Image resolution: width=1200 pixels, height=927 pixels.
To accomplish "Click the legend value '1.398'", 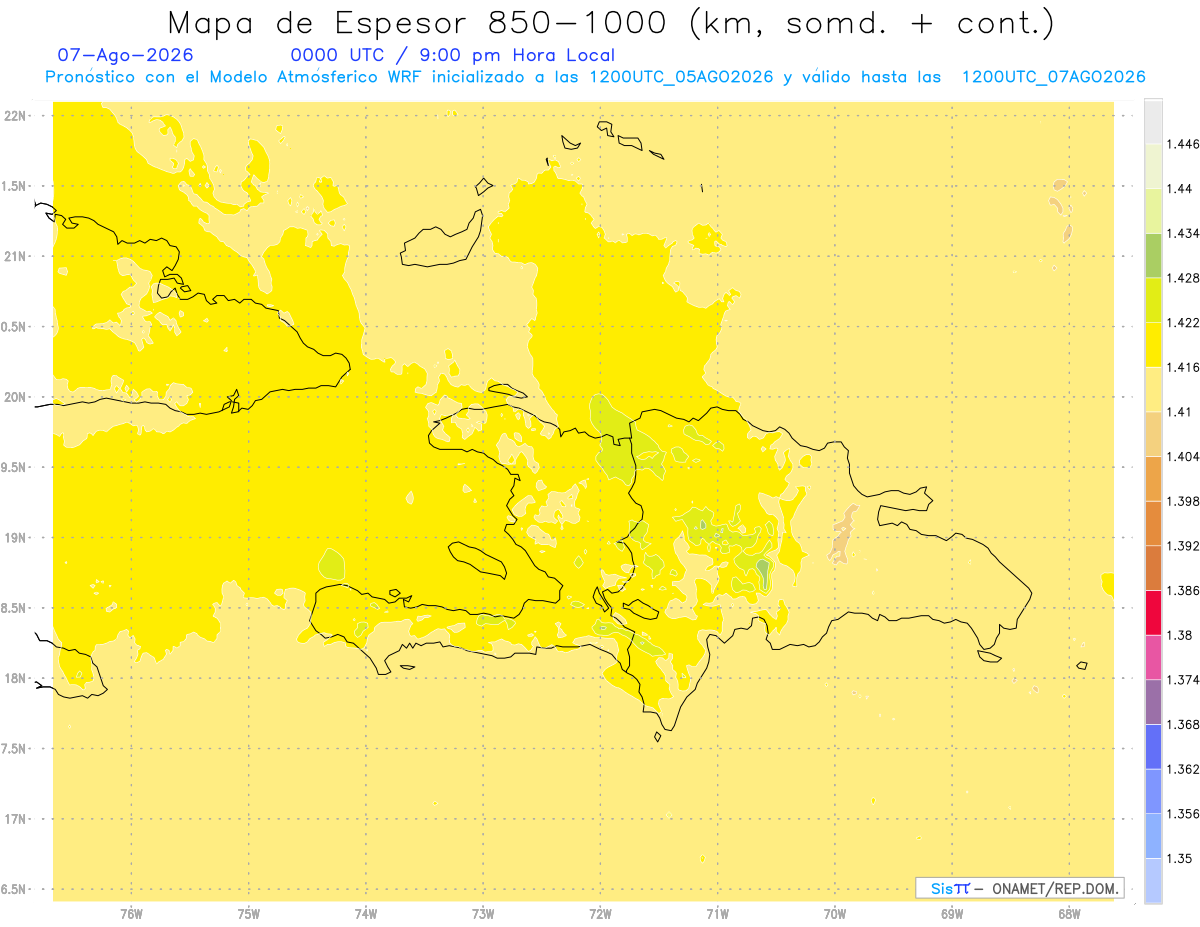I will (x=1184, y=501).
